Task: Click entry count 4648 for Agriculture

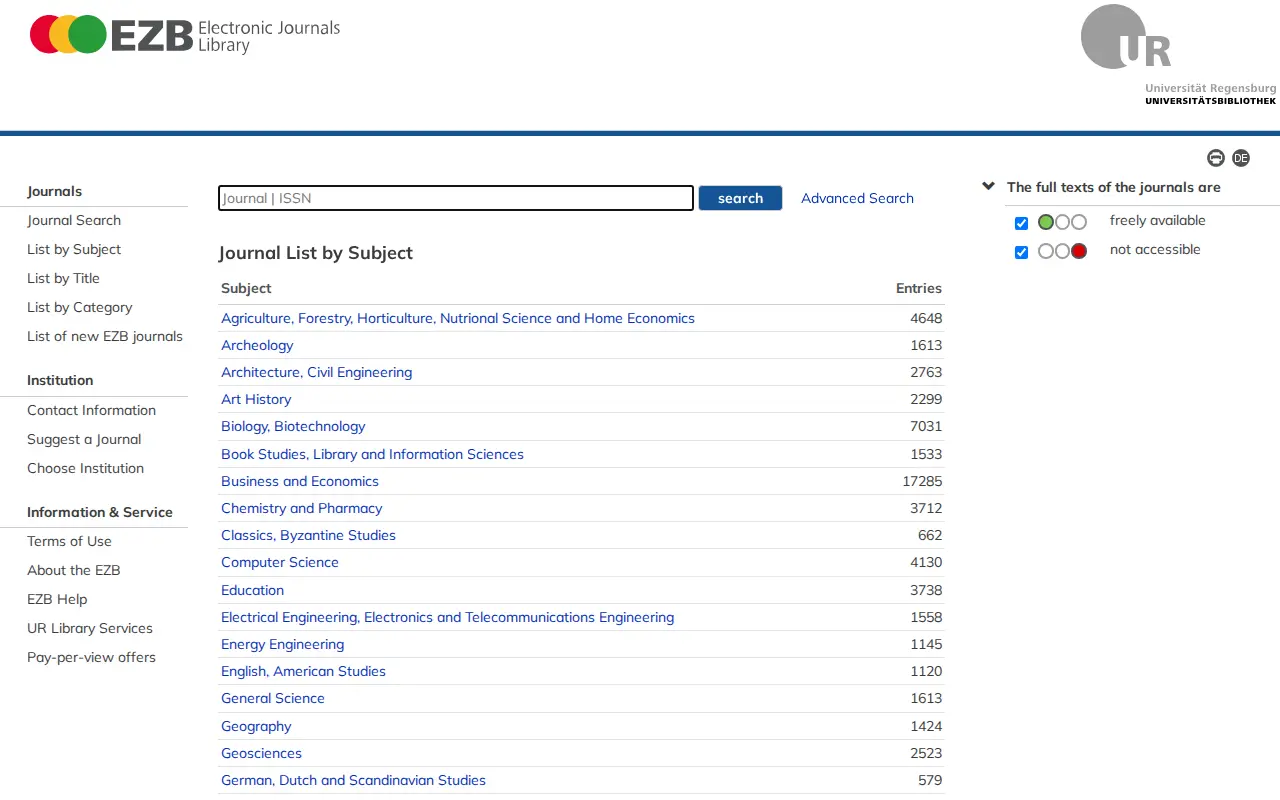Action: pos(926,318)
